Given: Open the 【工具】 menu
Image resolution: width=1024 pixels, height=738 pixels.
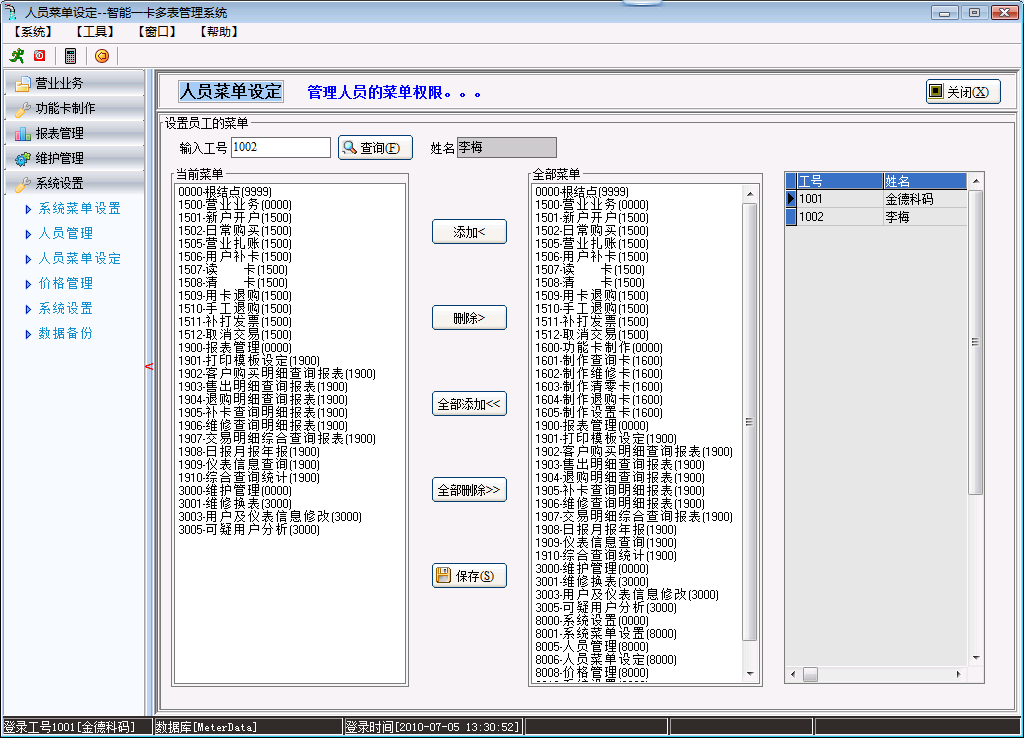Looking at the screenshot, I should (94, 31).
